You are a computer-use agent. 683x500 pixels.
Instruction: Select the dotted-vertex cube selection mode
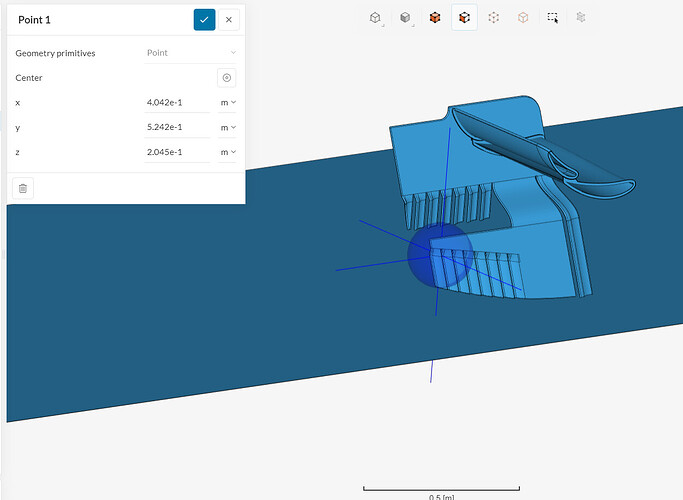click(x=493, y=18)
